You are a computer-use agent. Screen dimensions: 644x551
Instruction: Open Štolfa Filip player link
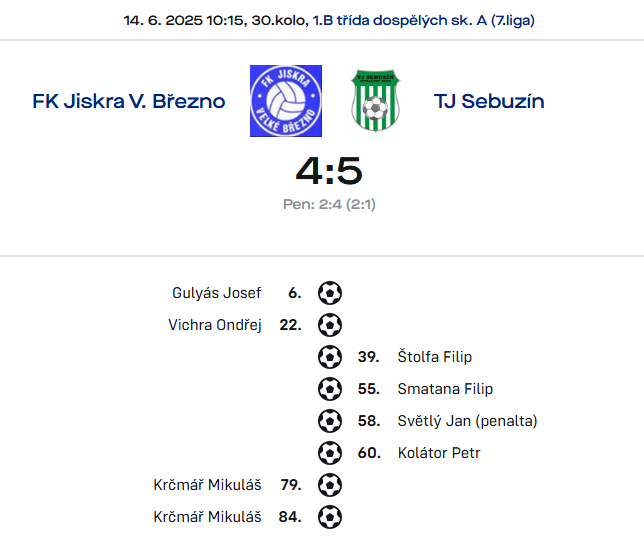pyautogui.click(x=434, y=357)
